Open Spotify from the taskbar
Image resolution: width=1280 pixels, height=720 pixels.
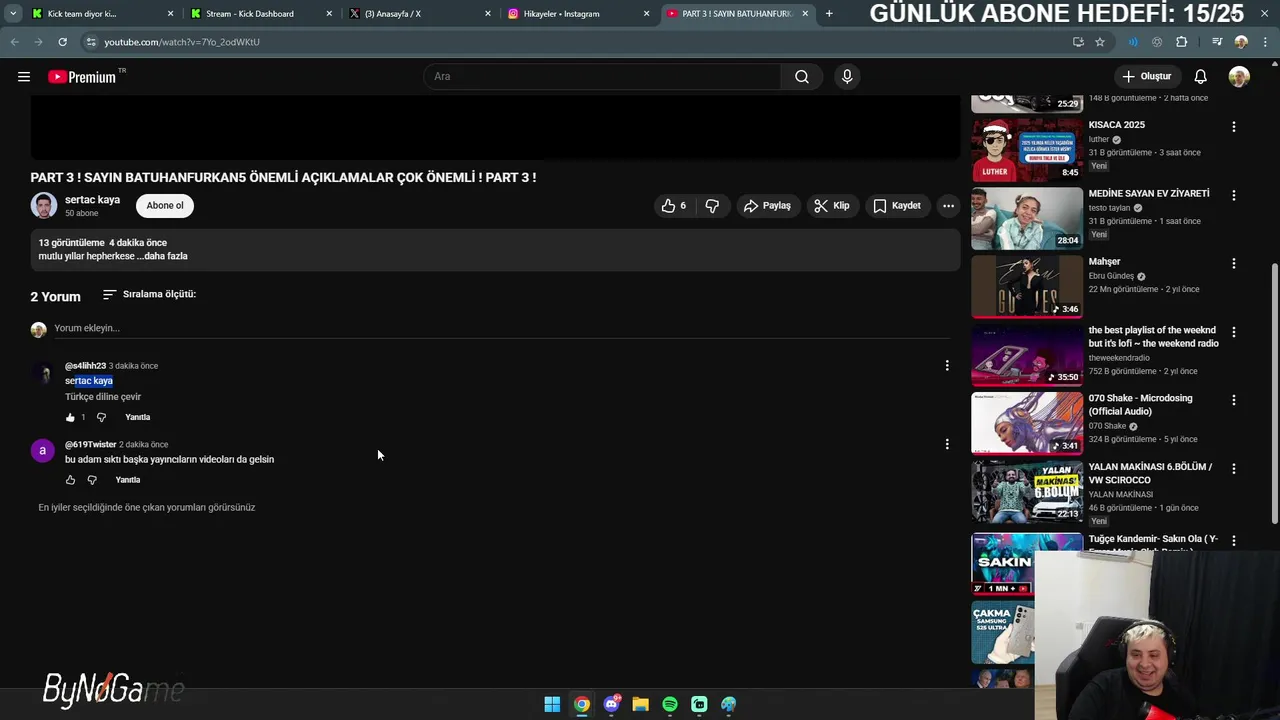coord(670,704)
